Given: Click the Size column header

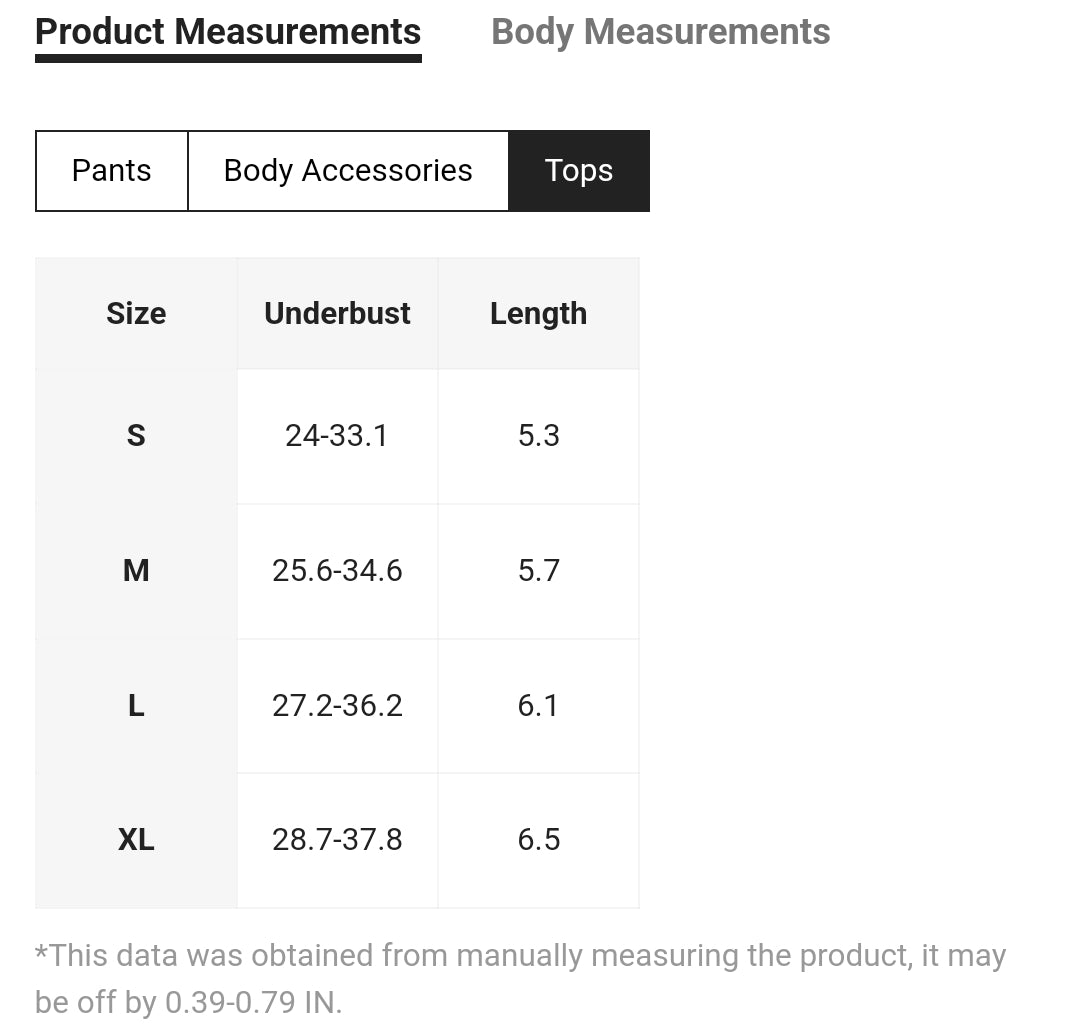Looking at the screenshot, I should point(136,313).
